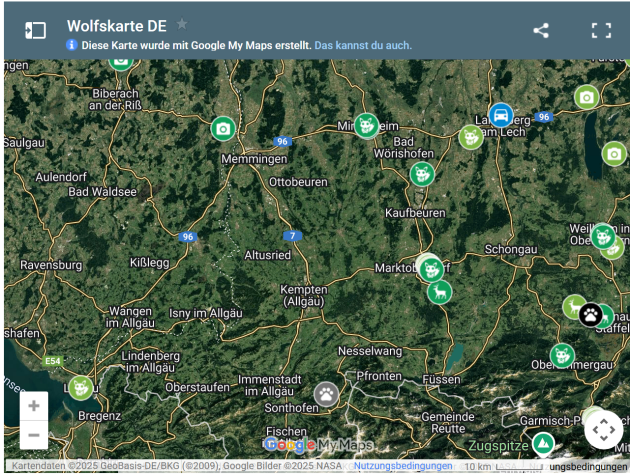Click the black paw print marker
Screen dimensions: 630x475
click(591, 315)
